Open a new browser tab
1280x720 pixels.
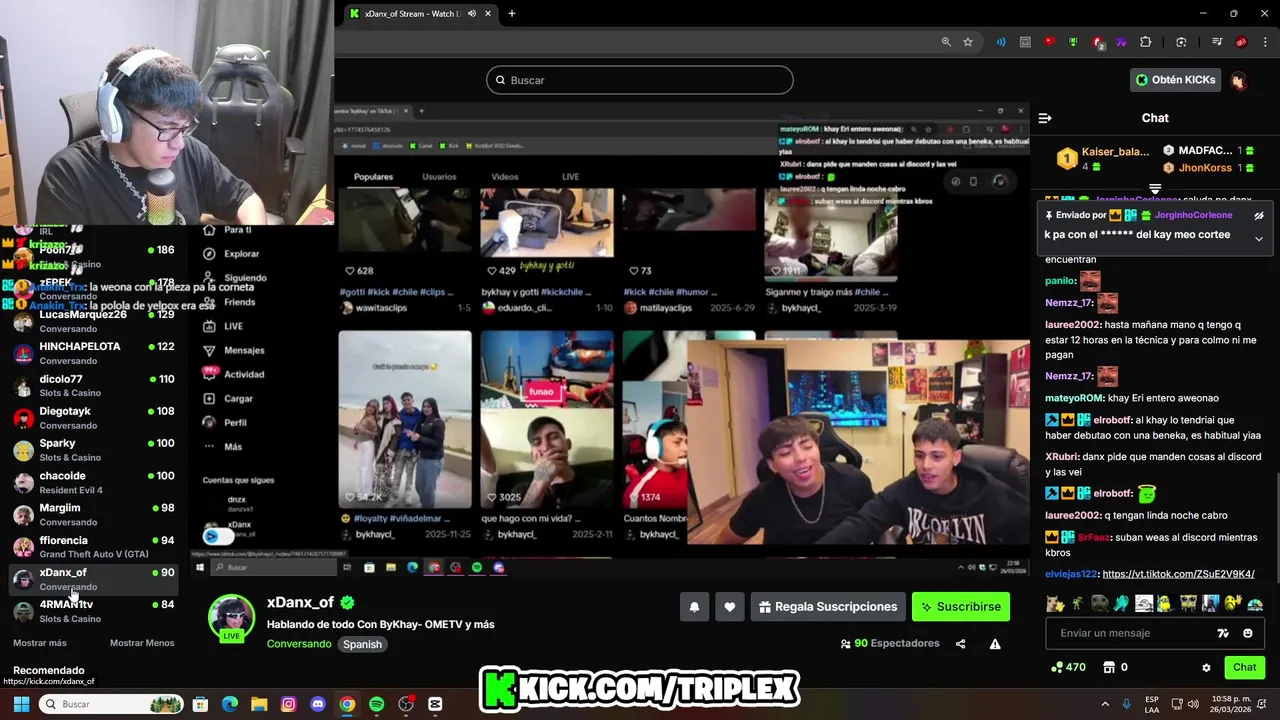pyautogui.click(x=512, y=14)
